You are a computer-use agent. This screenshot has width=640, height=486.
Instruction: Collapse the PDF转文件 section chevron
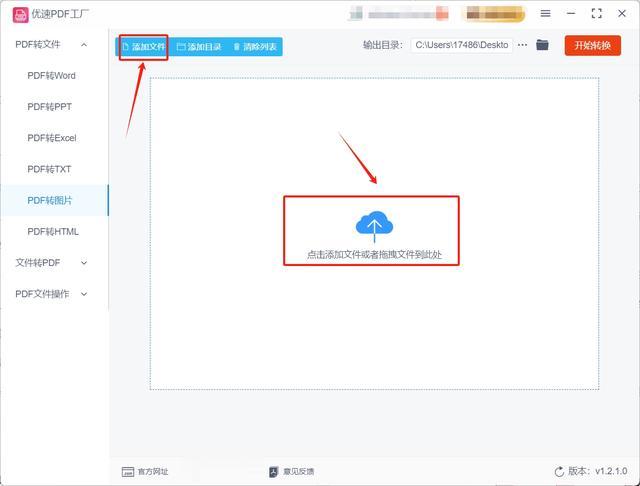84,44
